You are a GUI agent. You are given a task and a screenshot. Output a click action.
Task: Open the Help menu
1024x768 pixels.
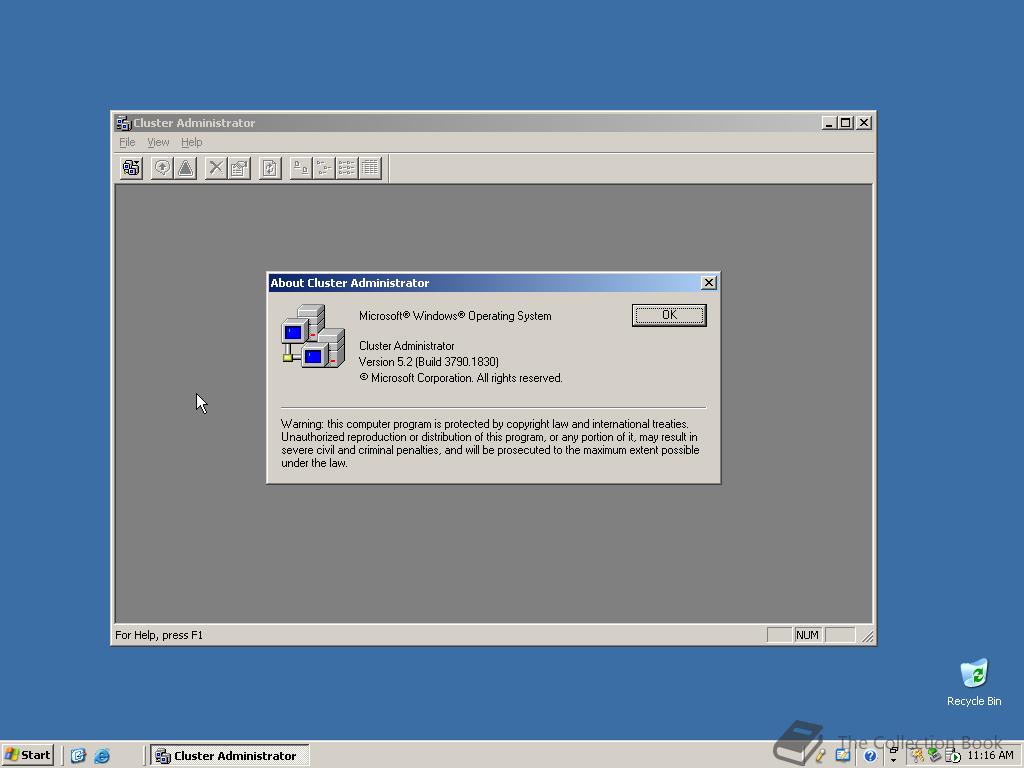[x=190, y=142]
